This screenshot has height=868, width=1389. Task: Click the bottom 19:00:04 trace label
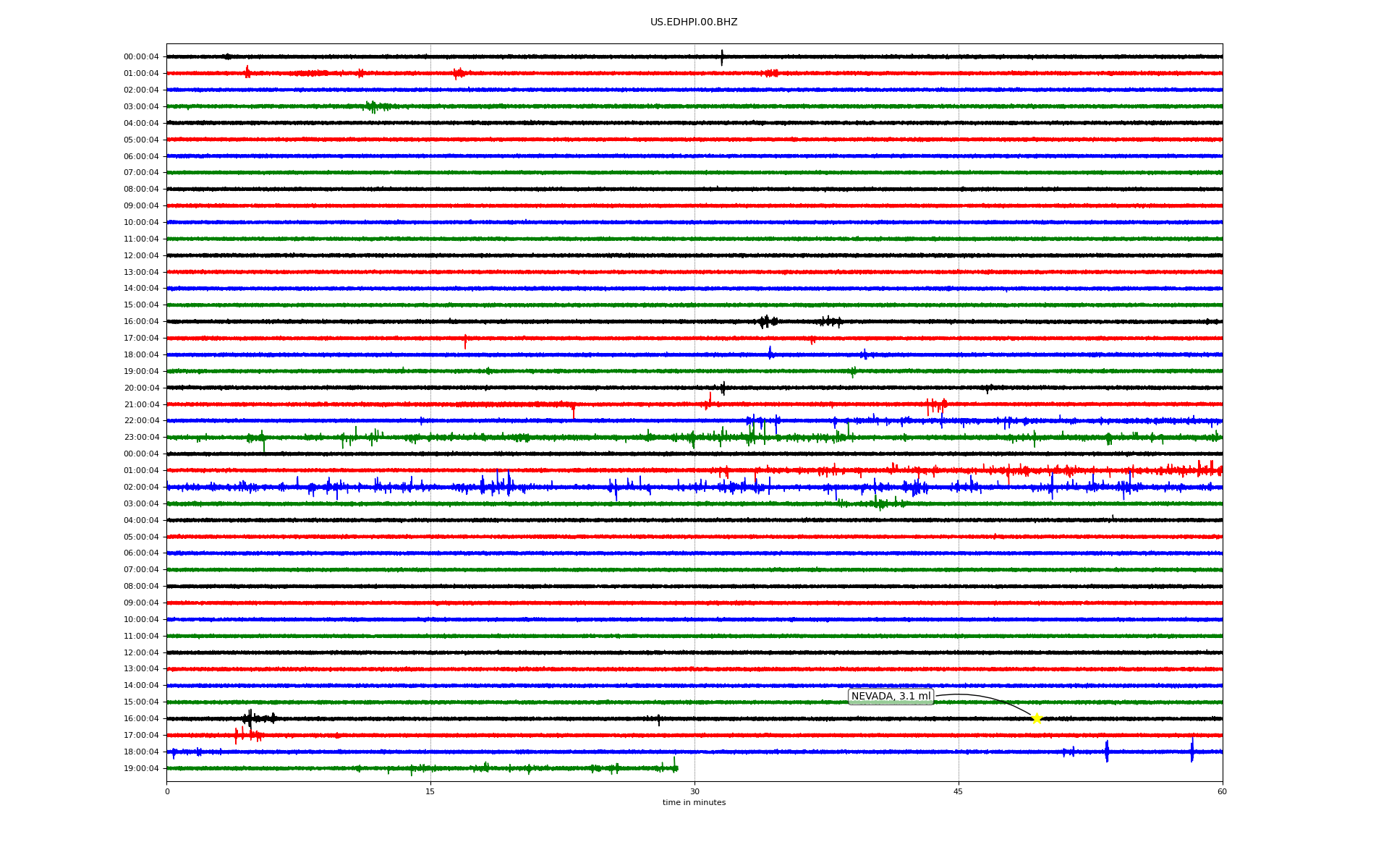pyautogui.click(x=141, y=768)
